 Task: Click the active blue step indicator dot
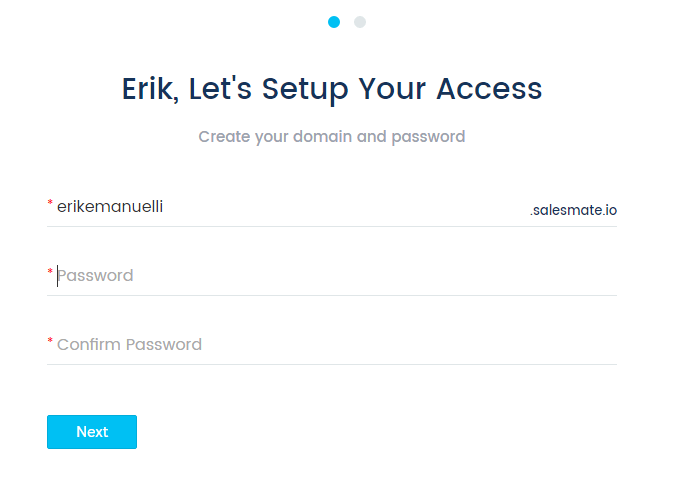click(x=334, y=22)
